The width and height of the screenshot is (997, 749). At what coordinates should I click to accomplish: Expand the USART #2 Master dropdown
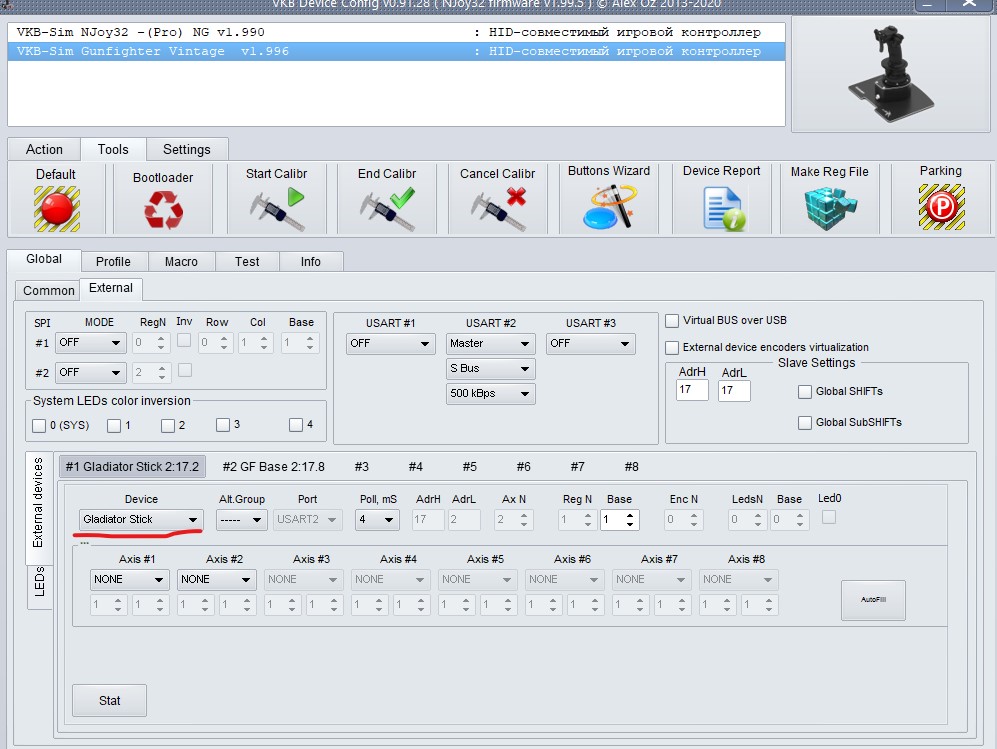point(490,343)
